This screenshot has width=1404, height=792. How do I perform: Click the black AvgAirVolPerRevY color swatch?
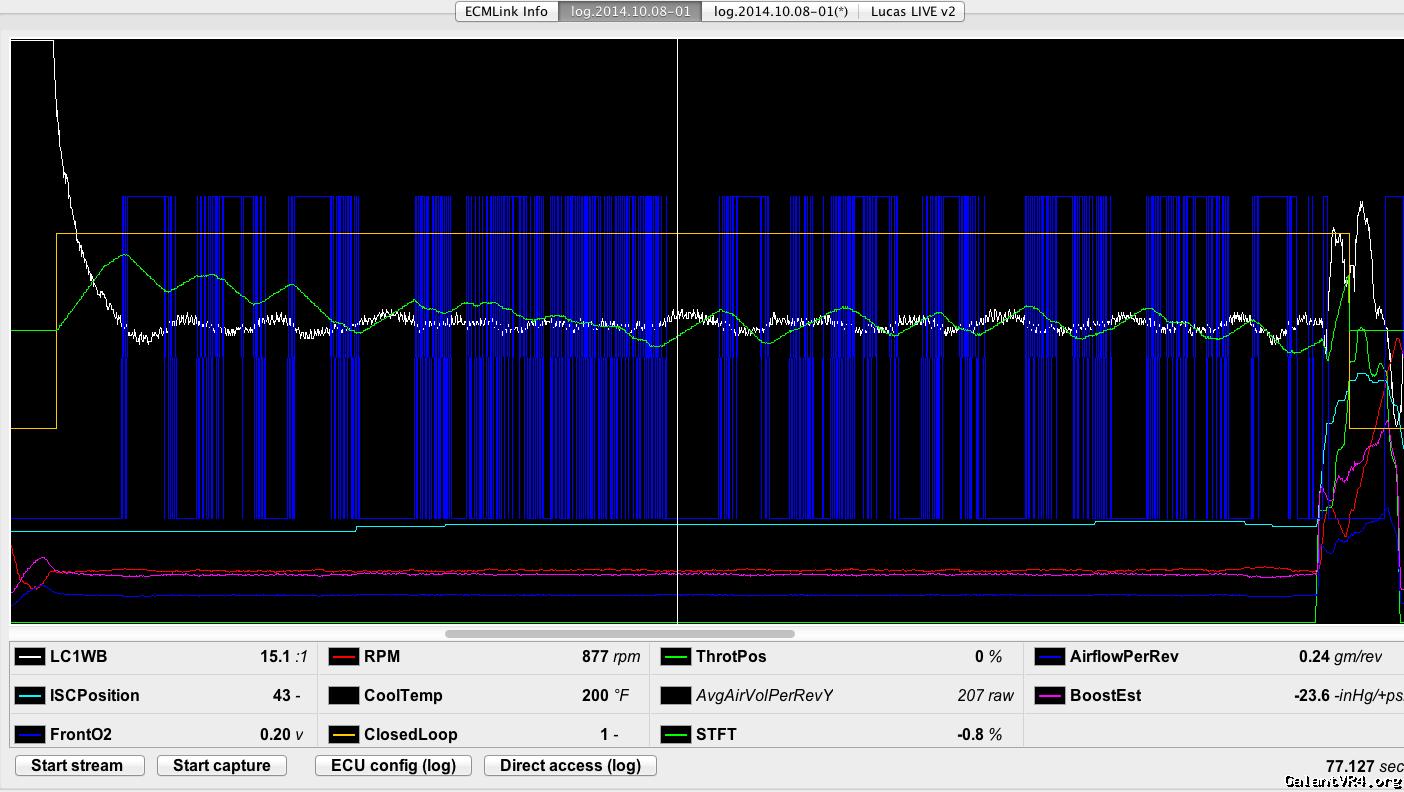tap(676, 696)
